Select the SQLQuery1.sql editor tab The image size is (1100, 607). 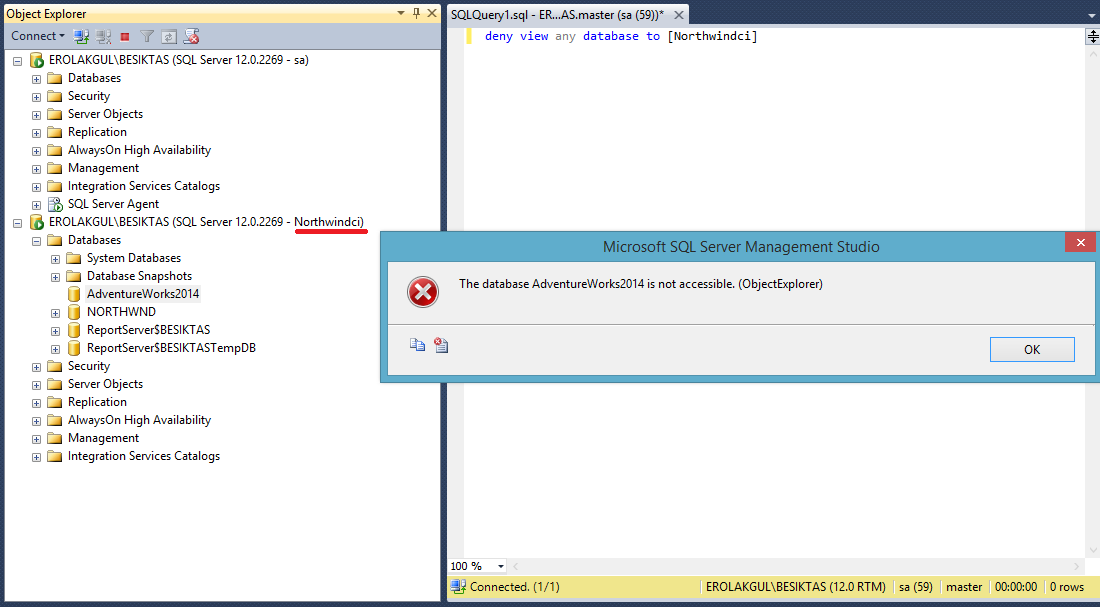click(x=556, y=14)
